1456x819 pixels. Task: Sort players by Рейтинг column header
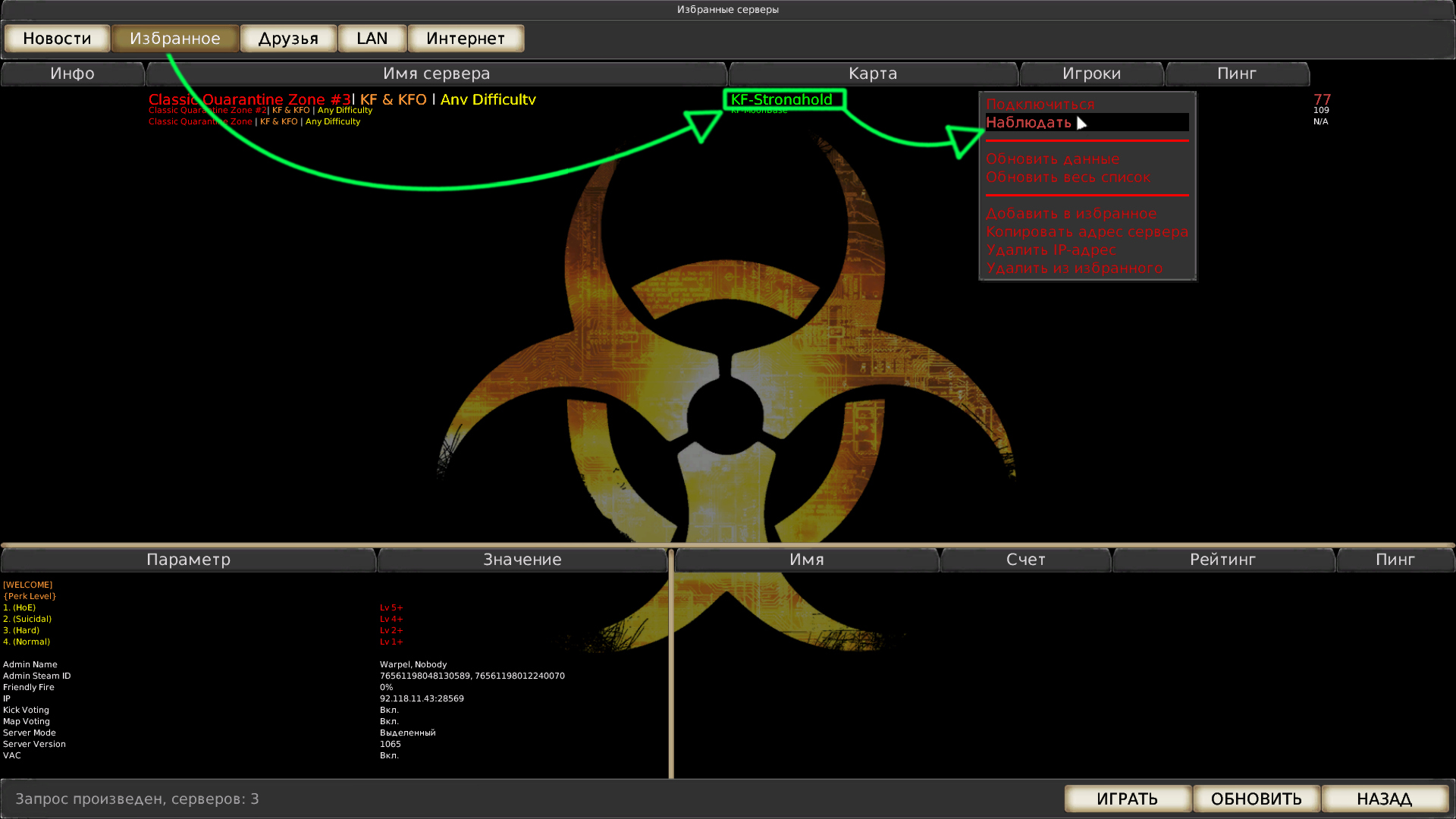(1223, 560)
